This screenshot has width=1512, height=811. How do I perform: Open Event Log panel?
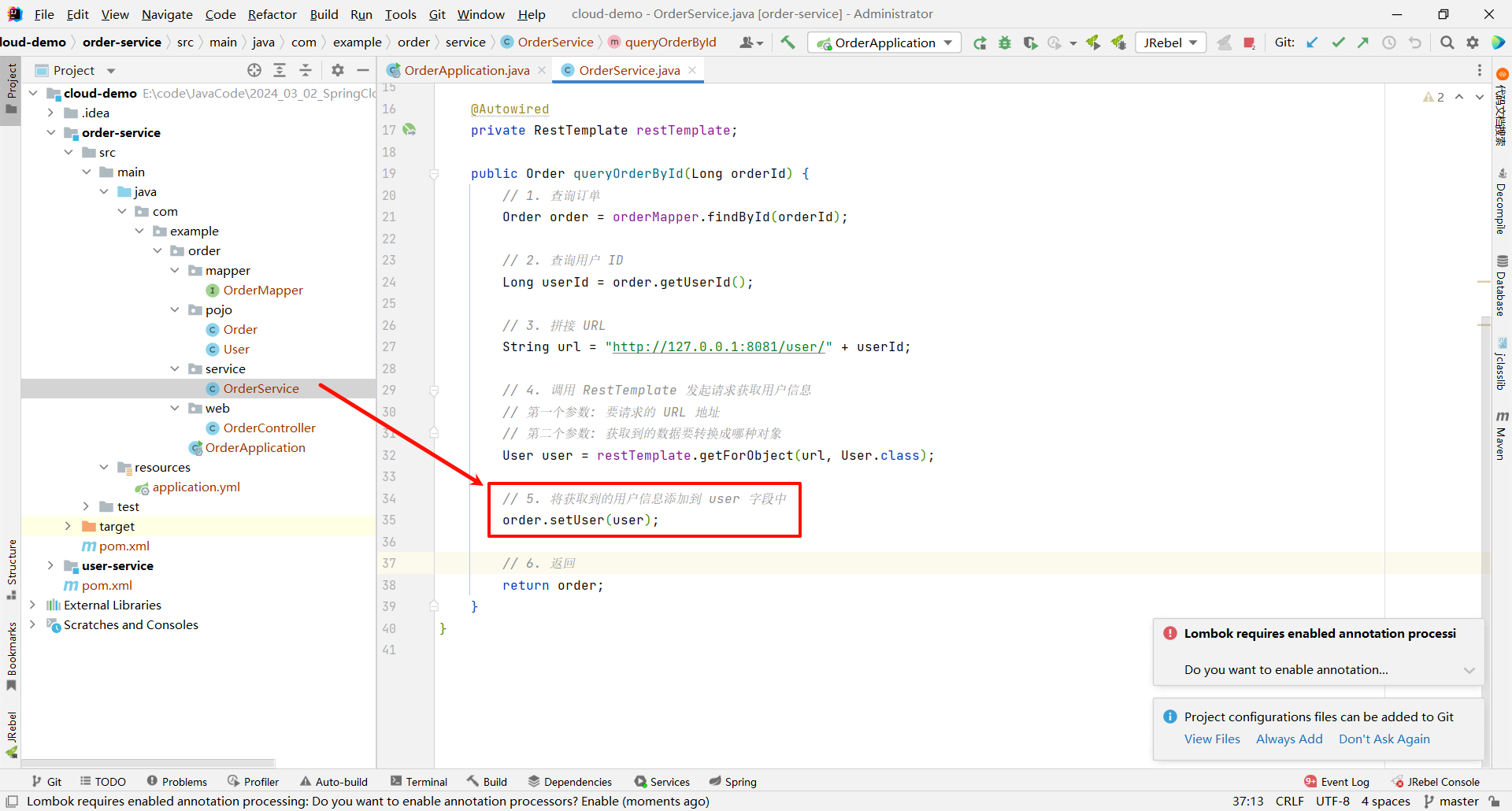(1336, 782)
